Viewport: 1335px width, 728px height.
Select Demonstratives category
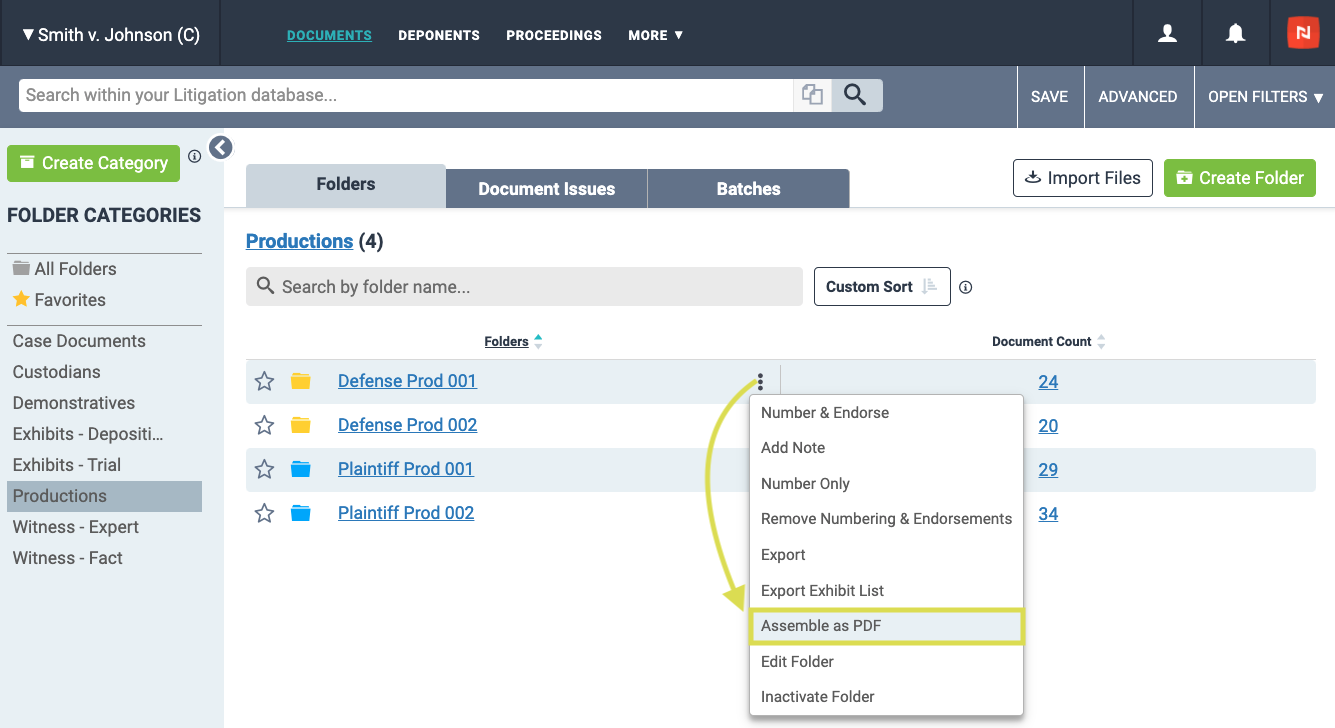pos(73,403)
